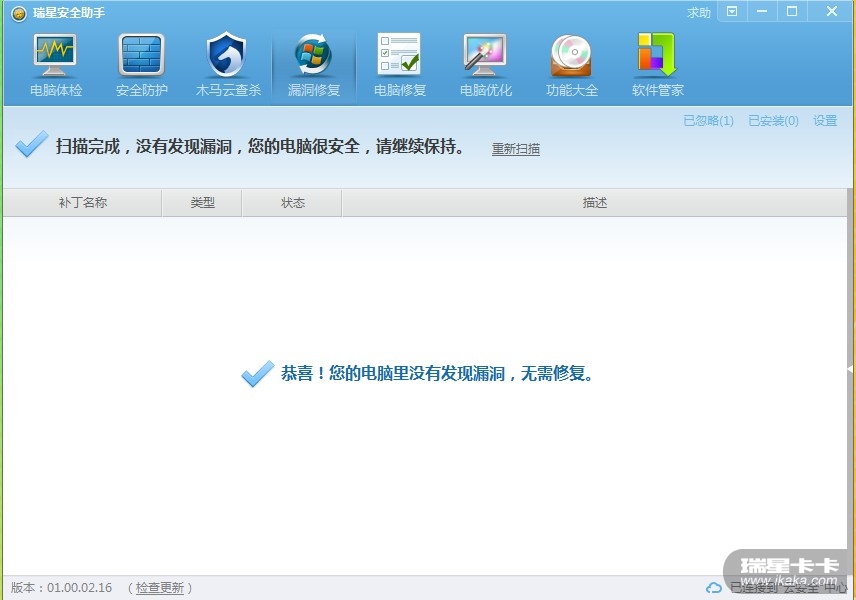Viewport: 856px width, 600px height.
Task: Open the 电脑修复 checklist icon
Action: (400, 54)
